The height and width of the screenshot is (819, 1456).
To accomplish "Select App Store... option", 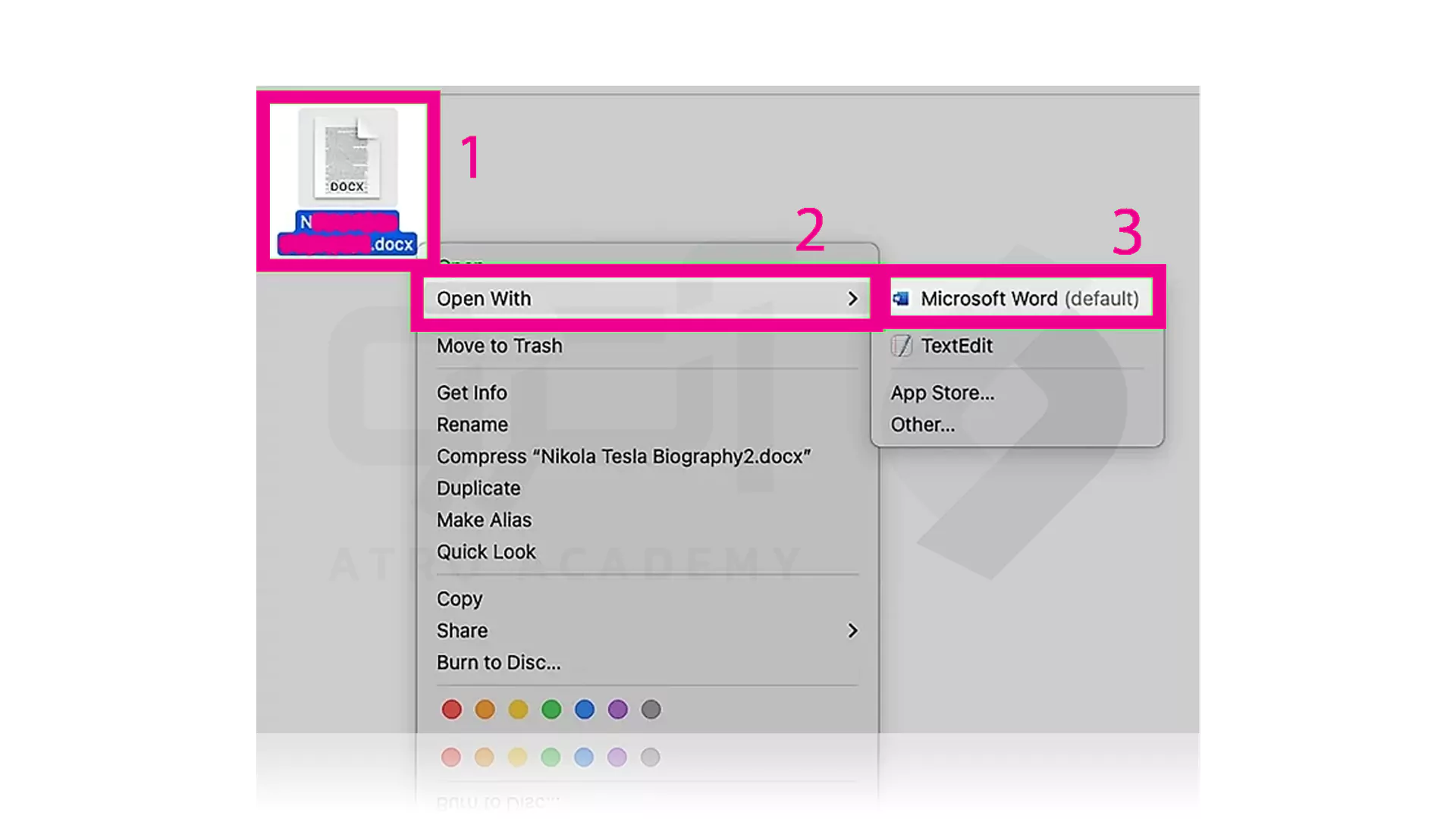I will pos(943,393).
